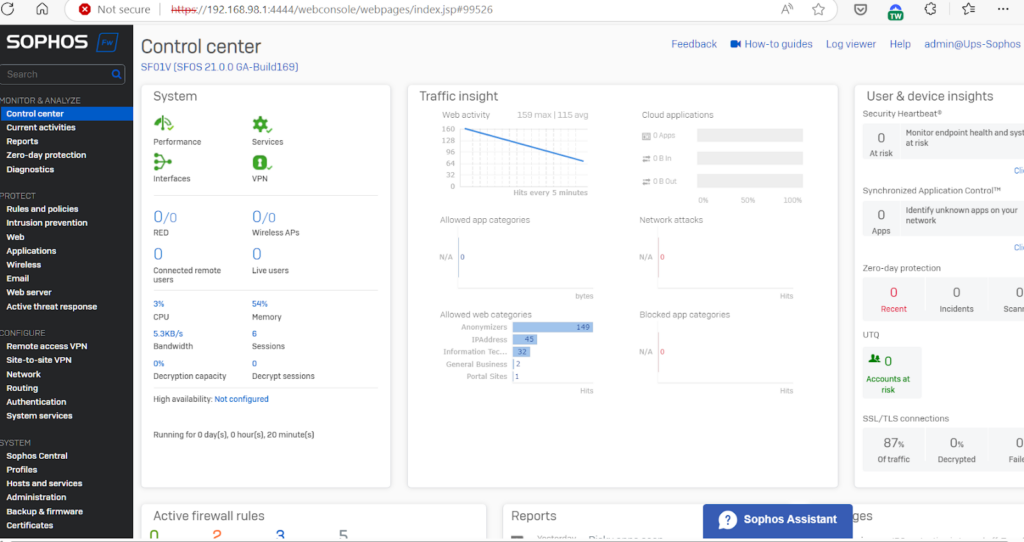The image size is (1024, 542).
Task: Click the 3% CPU value
Action: point(159,304)
